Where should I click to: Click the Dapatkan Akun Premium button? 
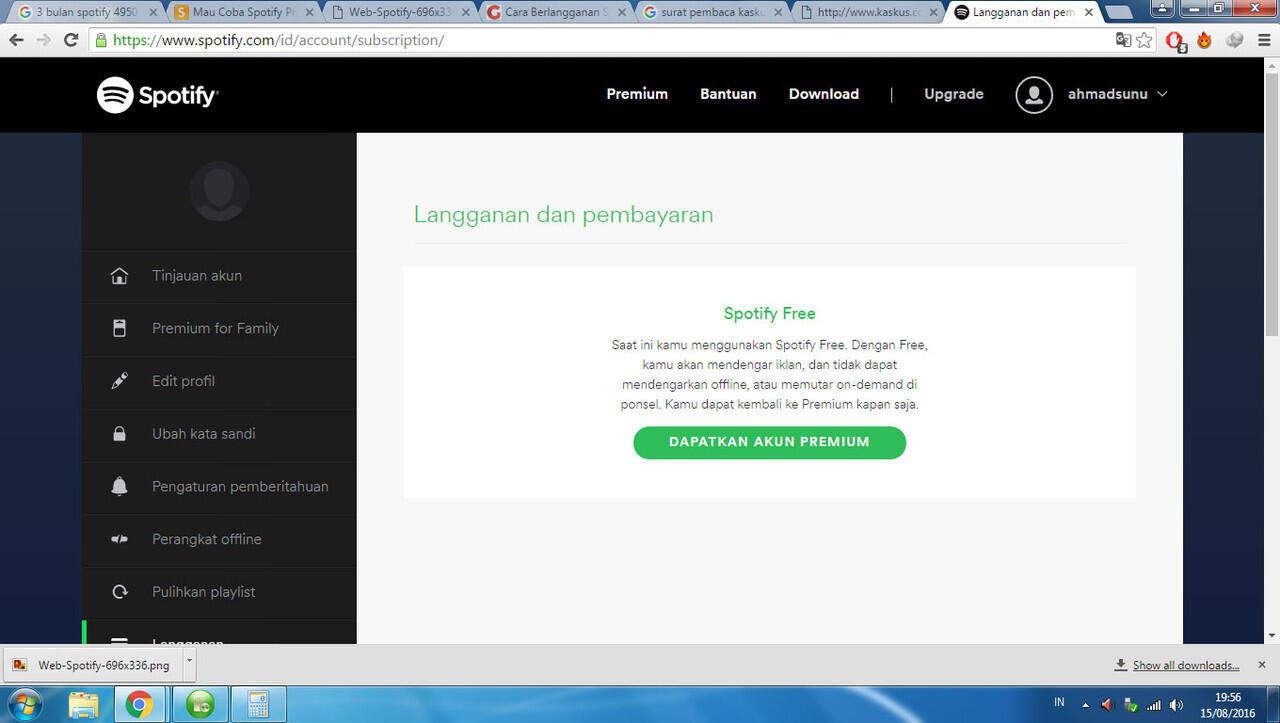769,442
